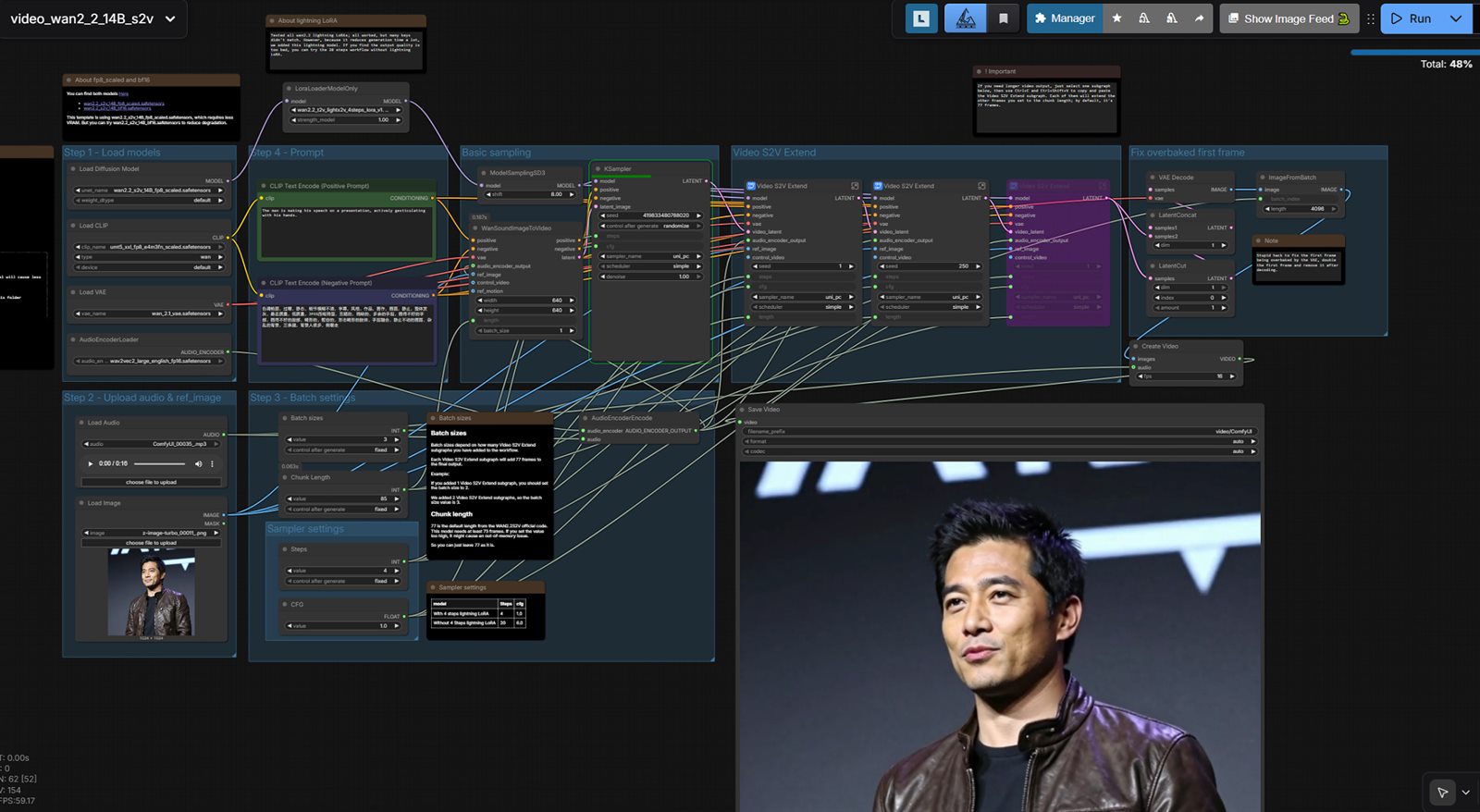Click the Fix overbaked first frame group title
Viewport: 1480px width, 812px height.
click(x=1188, y=153)
